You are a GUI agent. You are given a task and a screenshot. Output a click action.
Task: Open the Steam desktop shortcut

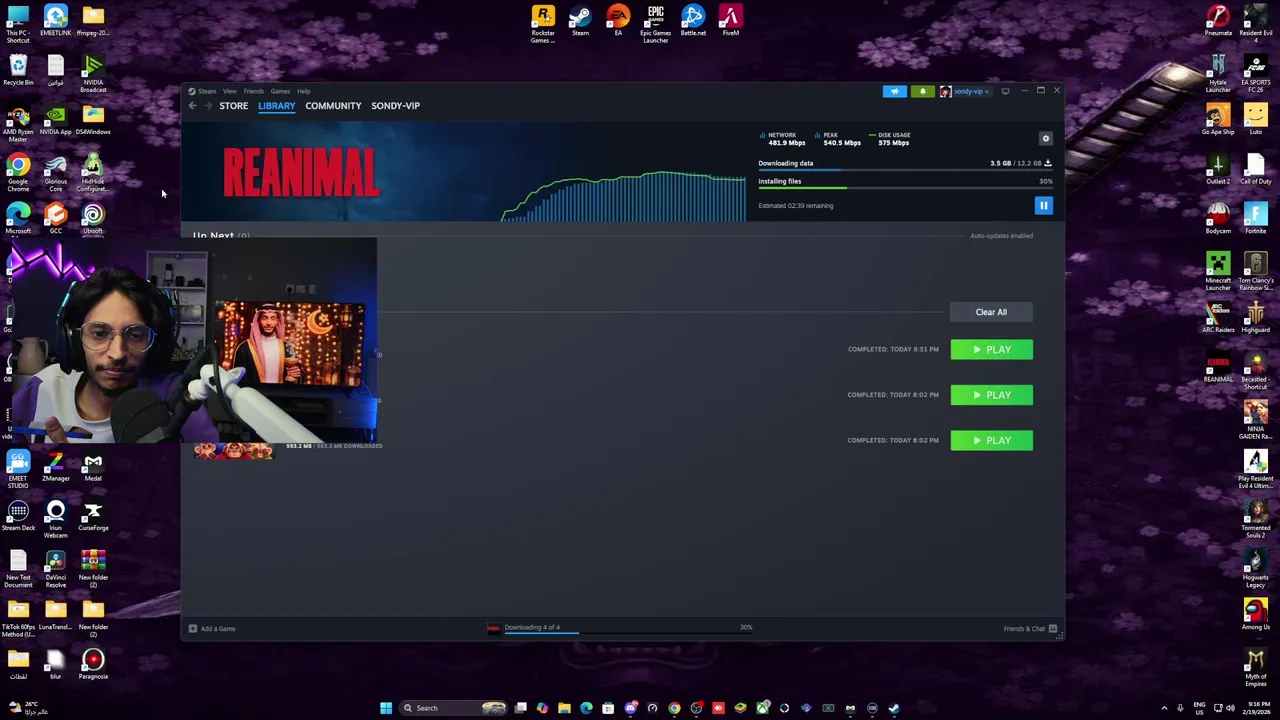(x=580, y=21)
